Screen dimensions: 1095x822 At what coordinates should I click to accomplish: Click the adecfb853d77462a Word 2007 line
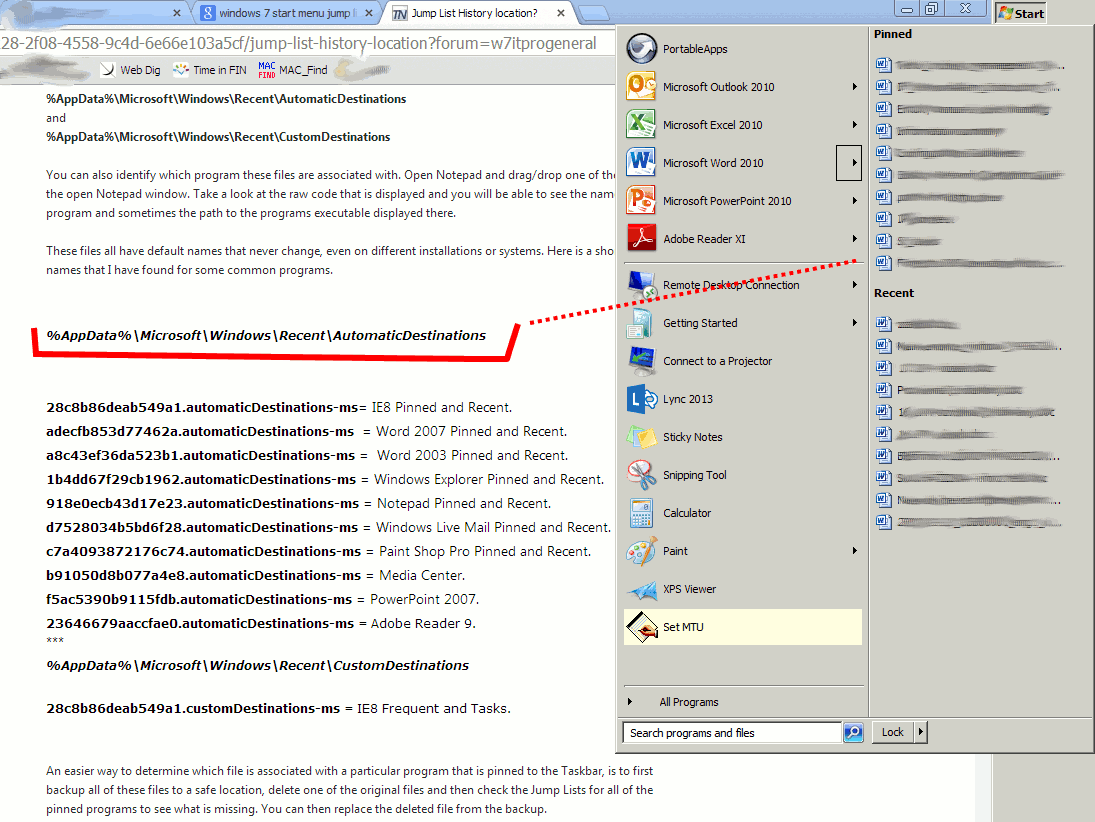pyautogui.click(x=307, y=432)
